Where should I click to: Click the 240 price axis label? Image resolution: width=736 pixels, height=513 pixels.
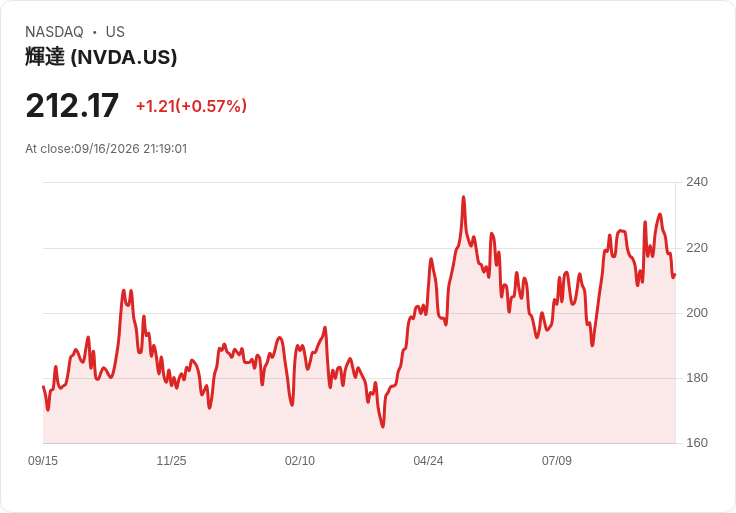[697, 182]
